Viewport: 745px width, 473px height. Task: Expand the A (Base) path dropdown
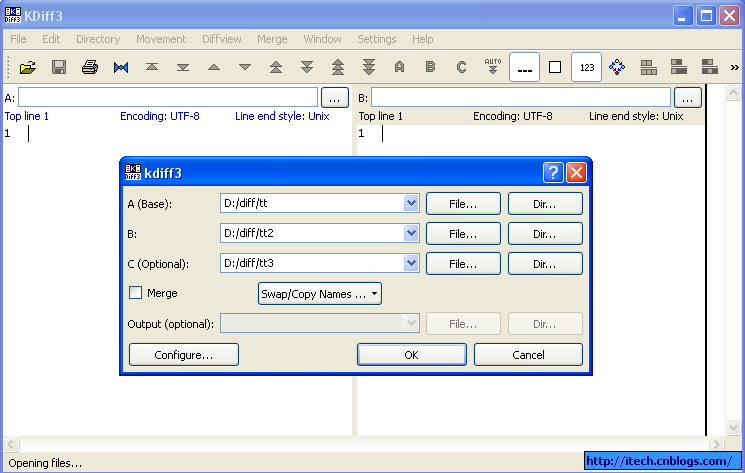coord(411,203)
